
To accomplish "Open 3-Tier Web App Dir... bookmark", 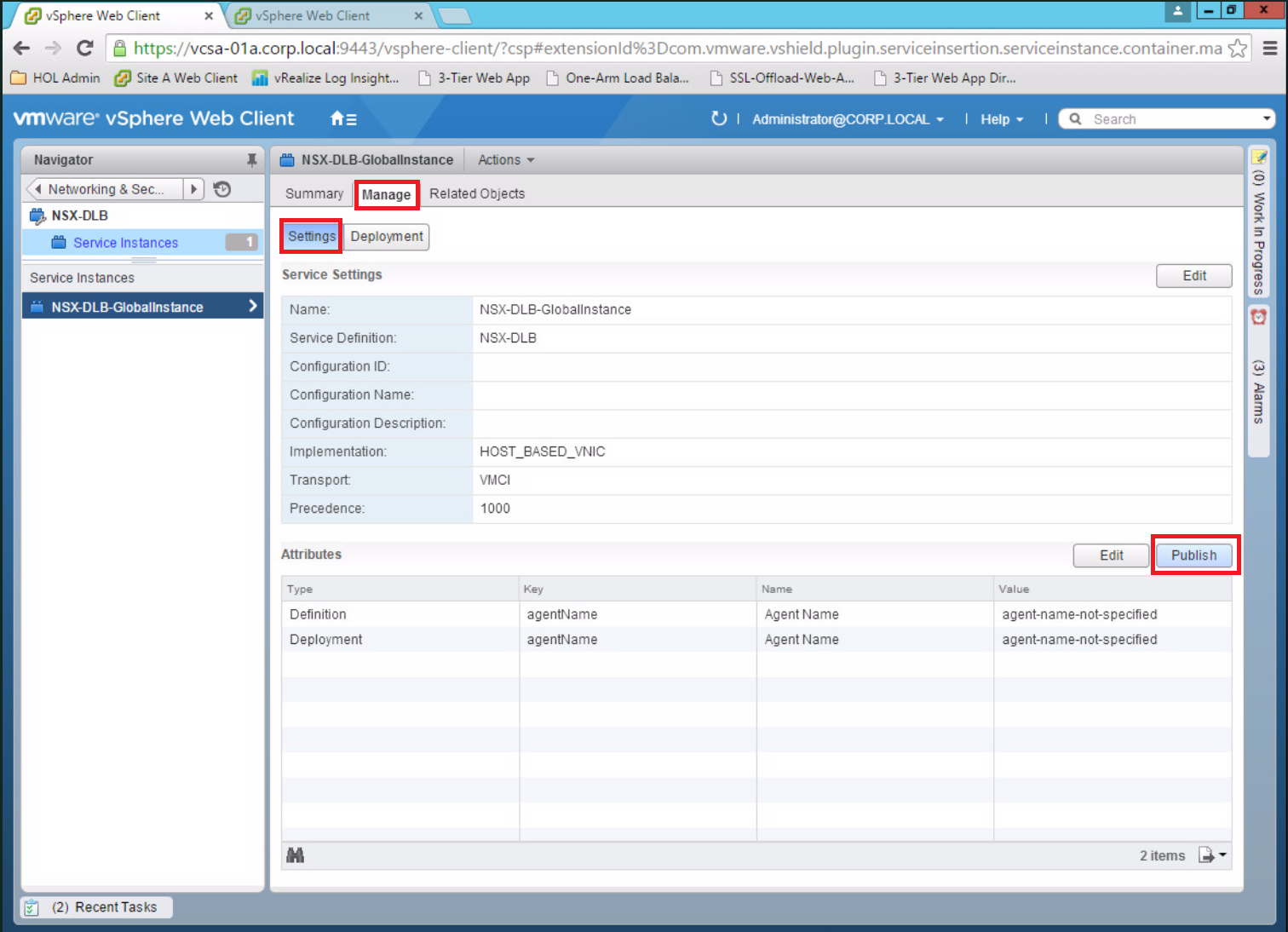I will pos(945,78).
